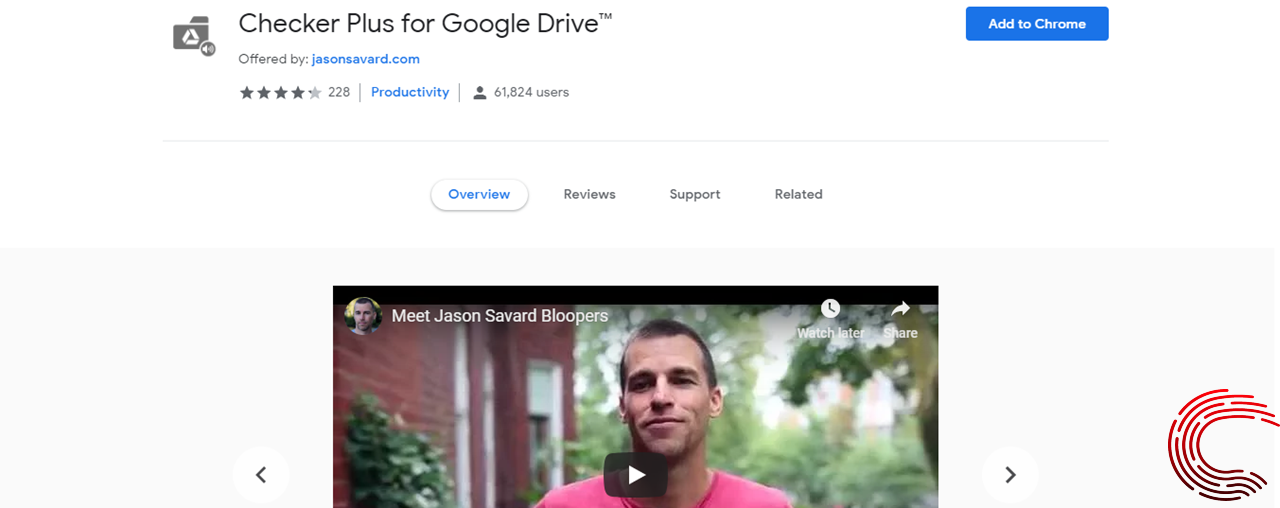Click Add to Chrome button
The height and width of the screenshot is (508, 1280).
[1037, 24]
